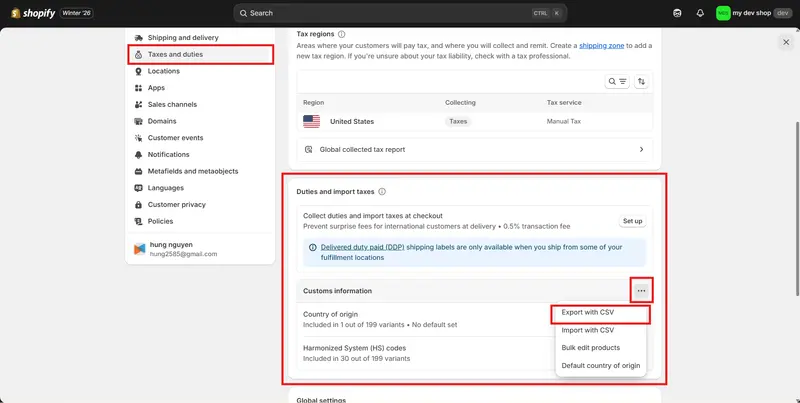
Task: Click the Country of origin row
Action: (x=426, y=319)
